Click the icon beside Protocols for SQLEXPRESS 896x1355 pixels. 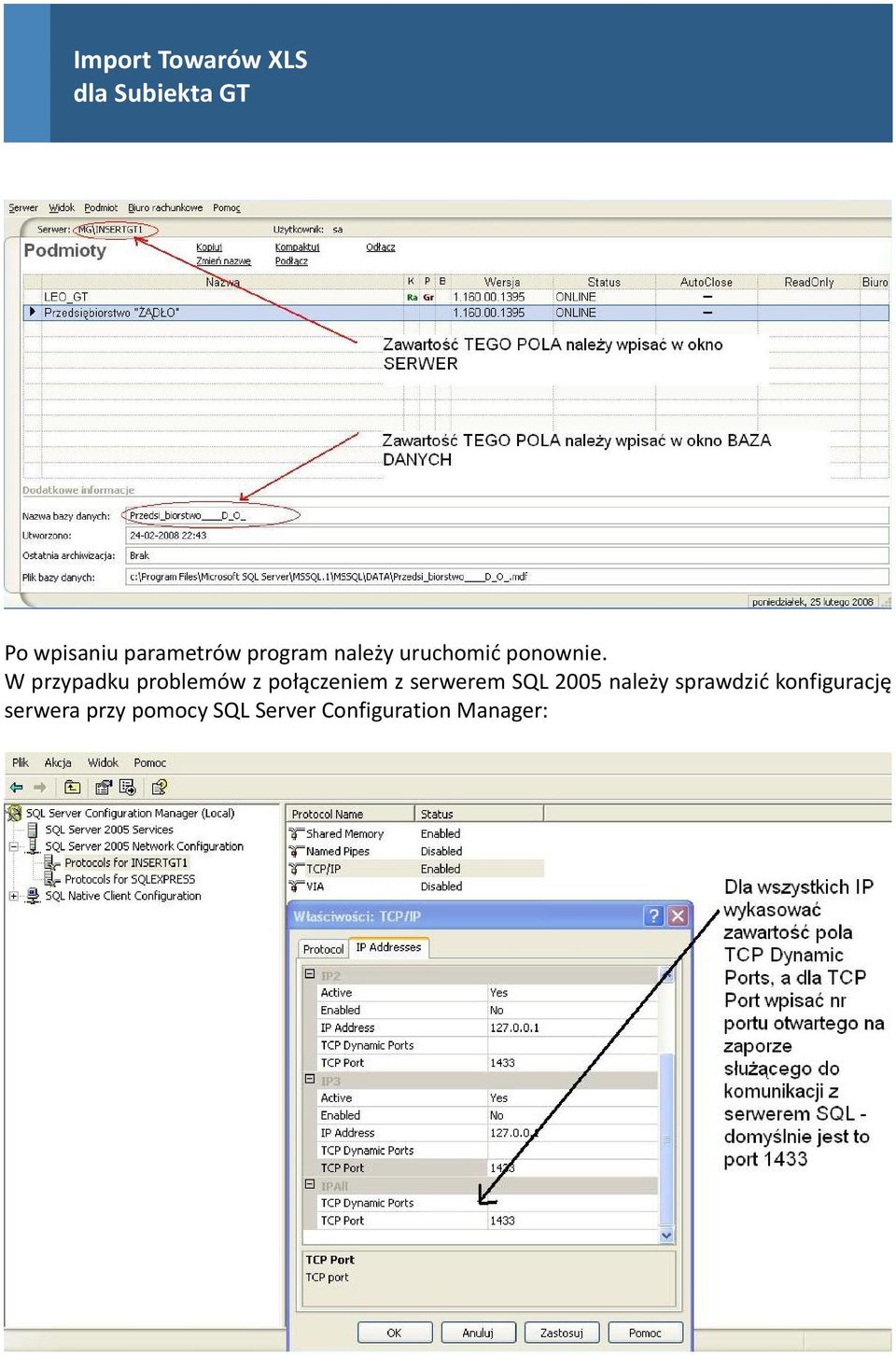pos(52,879)
